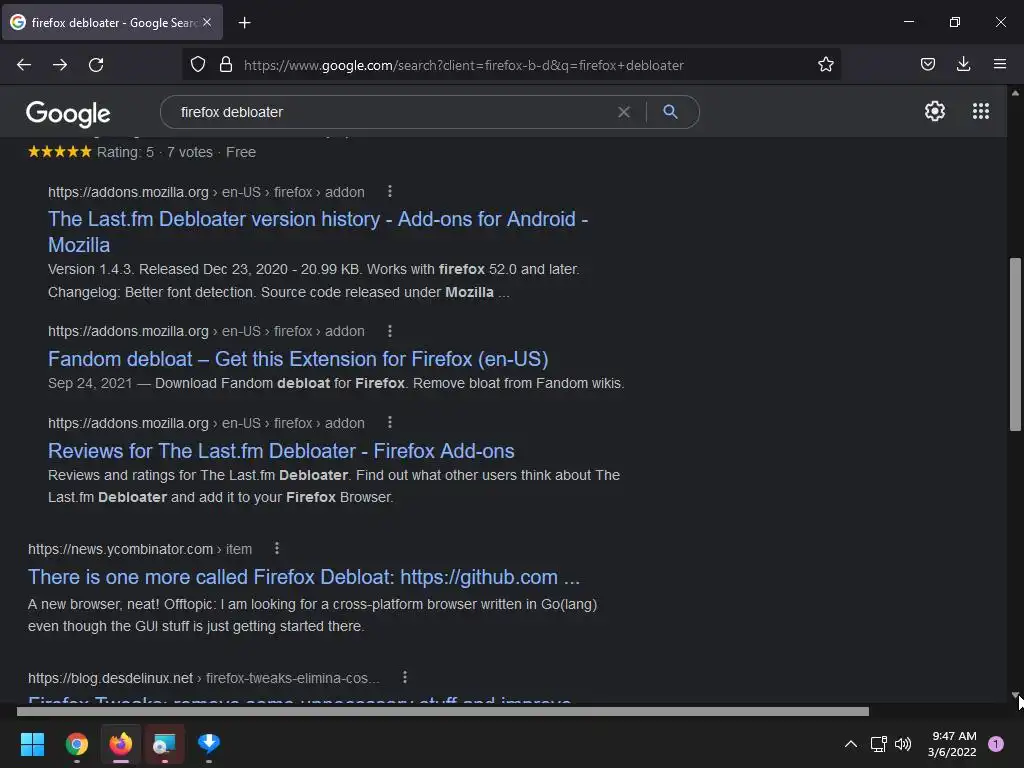Open options for Reviews for Last.fm result

(x=390, y=423)
